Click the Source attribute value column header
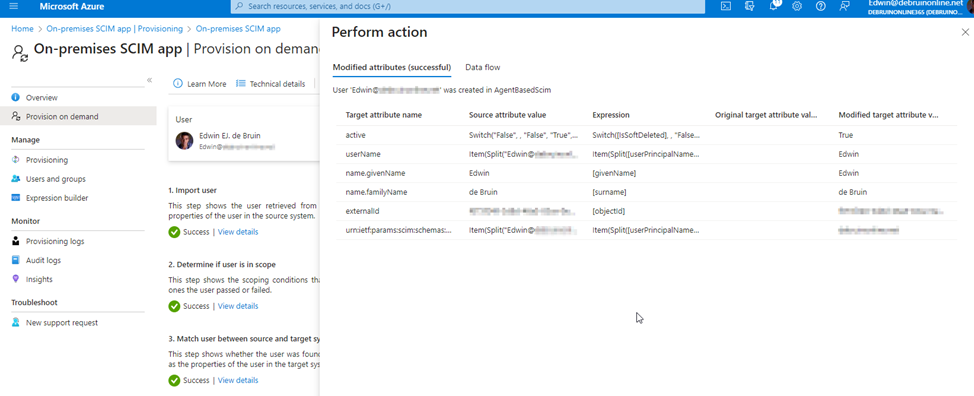Viewport: 974px width, 396px height. 507,115
